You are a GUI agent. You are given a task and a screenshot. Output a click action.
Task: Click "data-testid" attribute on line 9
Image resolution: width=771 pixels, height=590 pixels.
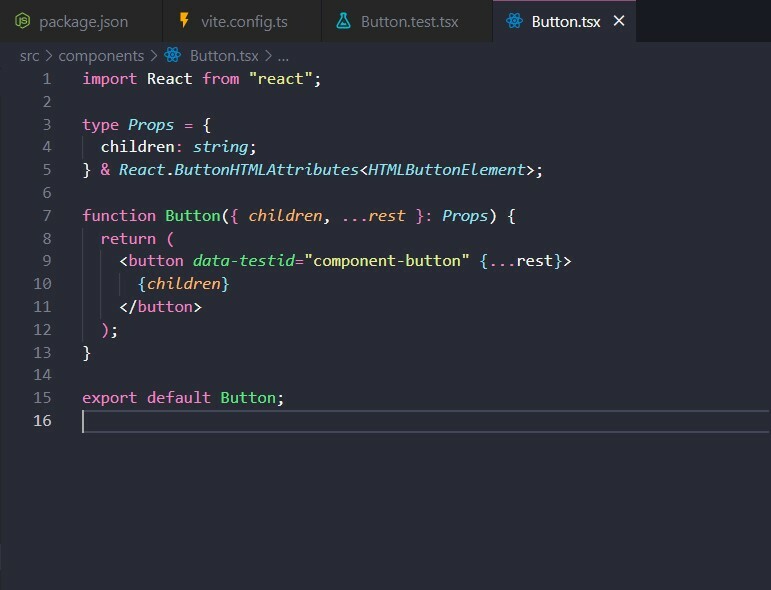coord(243,261)
